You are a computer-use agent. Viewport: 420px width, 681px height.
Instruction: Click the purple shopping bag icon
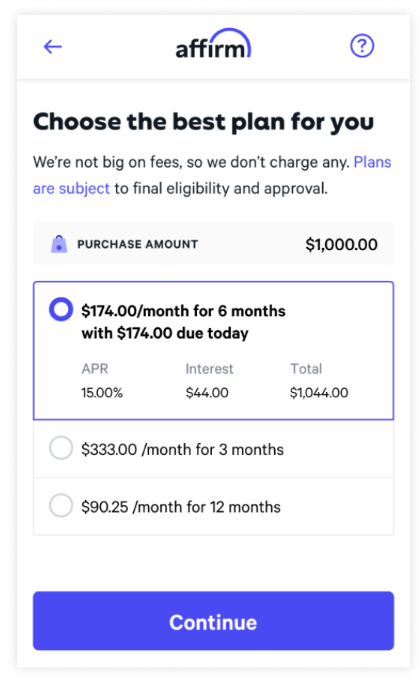click(59, 244)
